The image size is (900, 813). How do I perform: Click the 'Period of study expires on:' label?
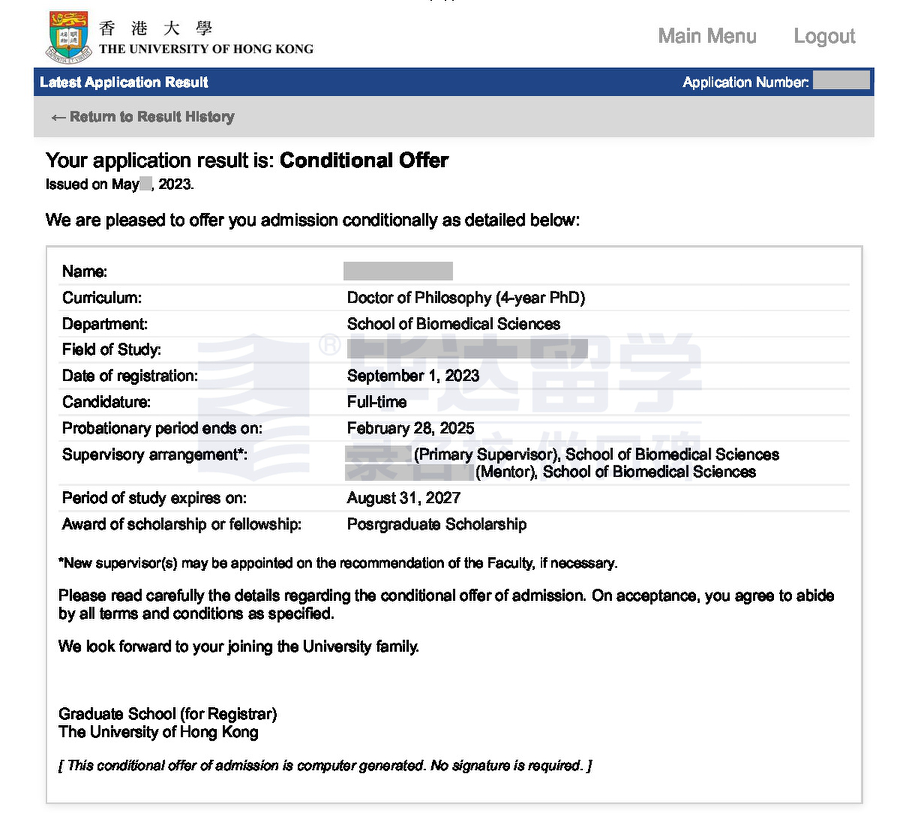(154, 498)
